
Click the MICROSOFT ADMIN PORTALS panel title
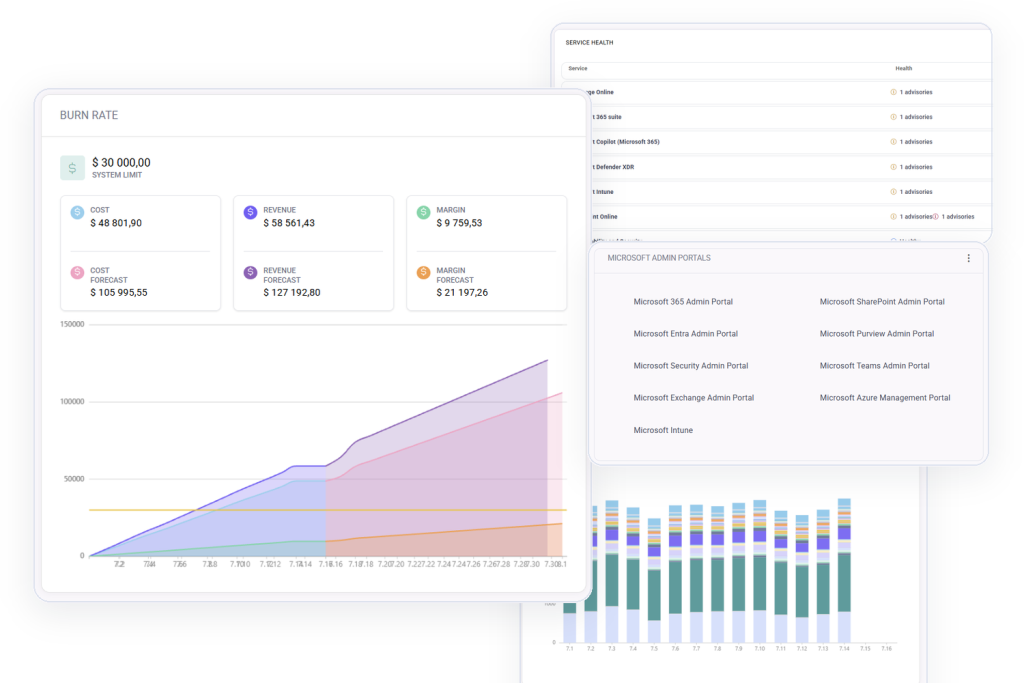[659, 258]
